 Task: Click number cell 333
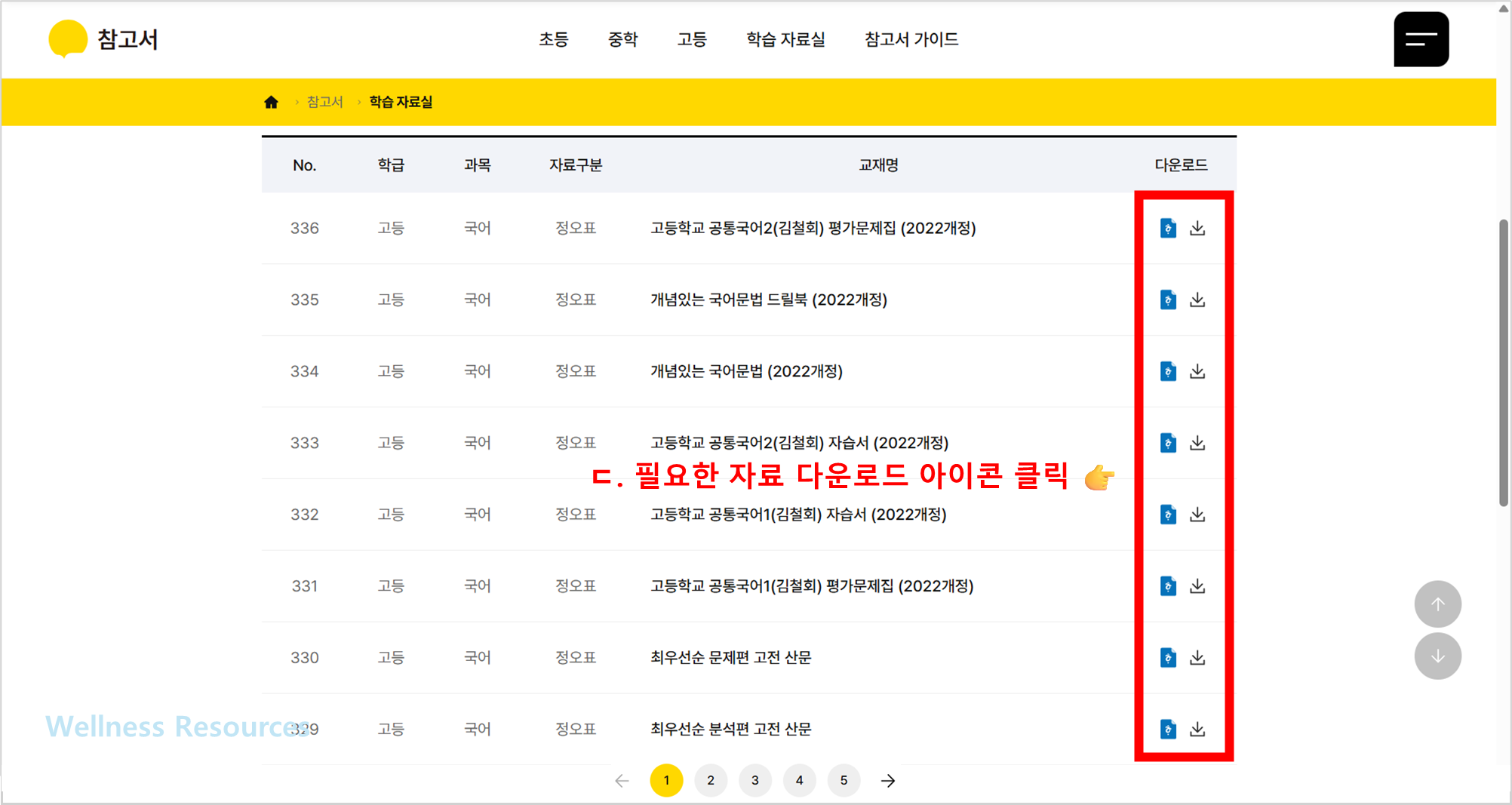305,443
